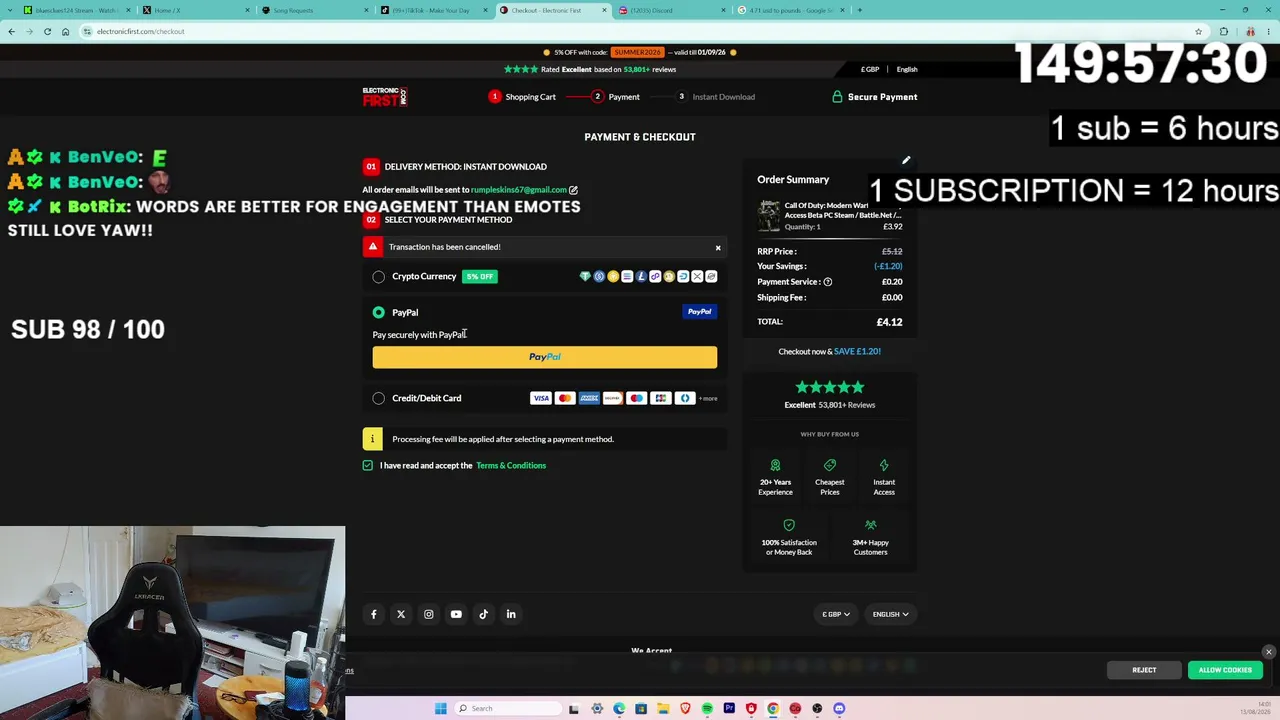The width and height of the screenshot is (1280, 720).
Task: Select the Crypto Currency payment option
Action: point(379,277)
